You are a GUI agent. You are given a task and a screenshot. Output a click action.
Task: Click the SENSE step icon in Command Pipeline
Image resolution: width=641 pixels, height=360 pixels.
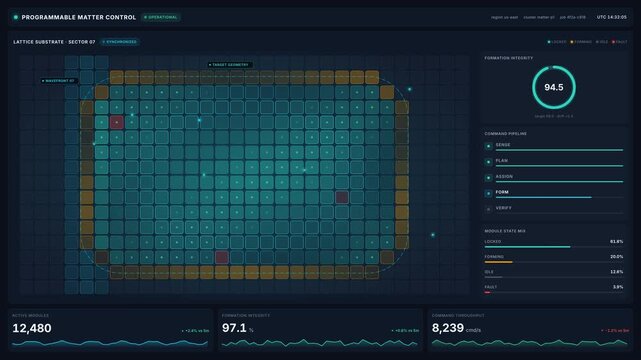click(x=488, y=146)
